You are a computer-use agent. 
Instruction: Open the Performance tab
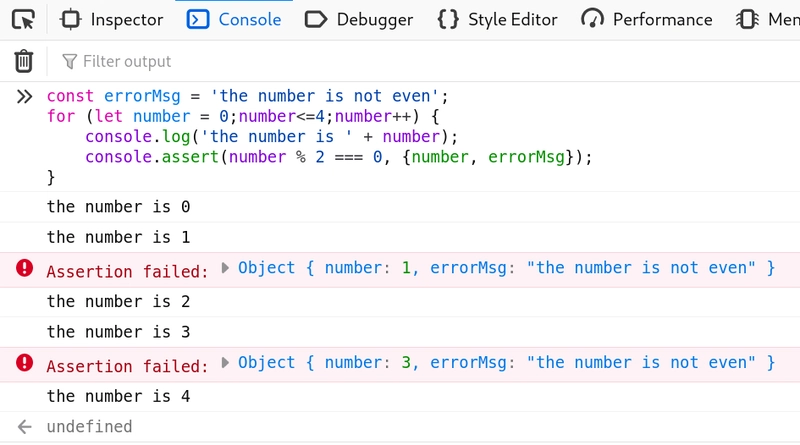click(647, 19)
